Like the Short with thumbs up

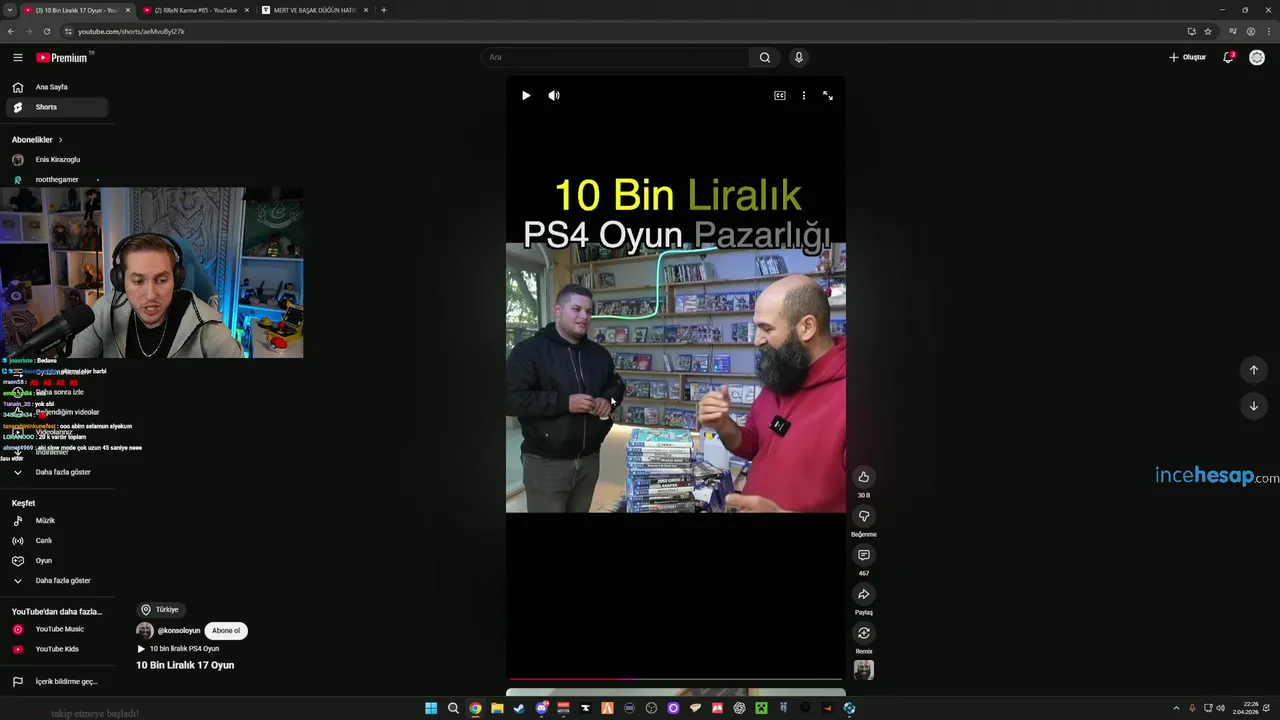click(x=864, y=477)
